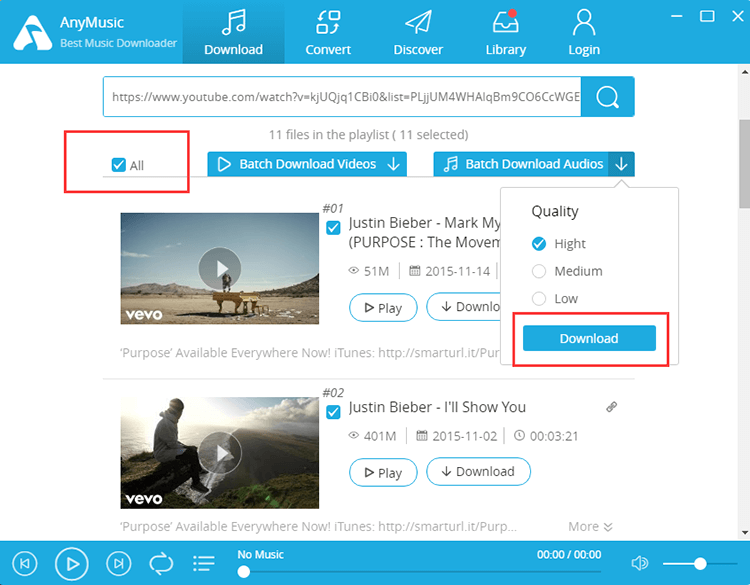Select Low quality radio option
Screen dimensions: 750x585
tap(539, 298)
